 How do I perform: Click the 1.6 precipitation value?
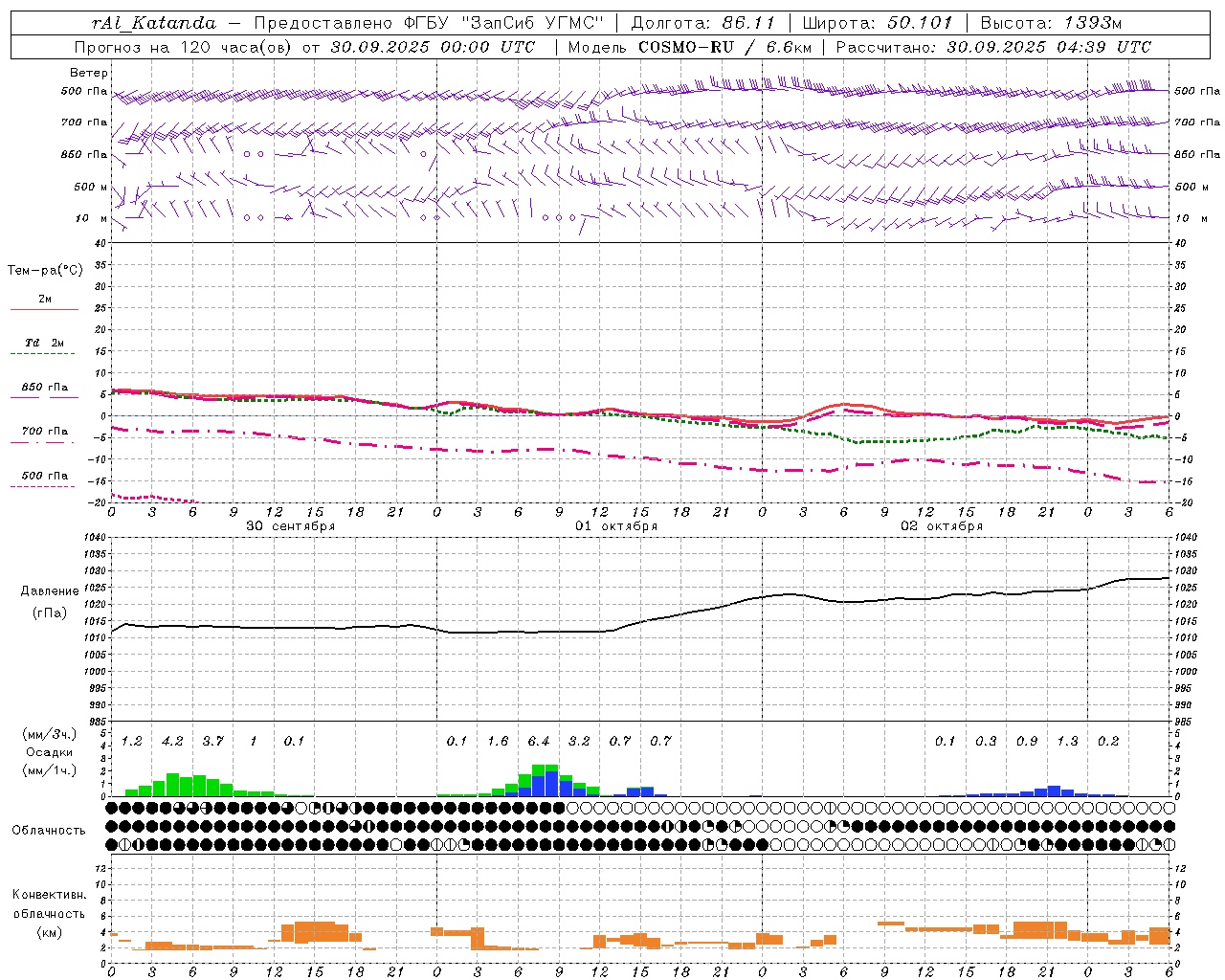pyautogui.click(x=498, y=741)
